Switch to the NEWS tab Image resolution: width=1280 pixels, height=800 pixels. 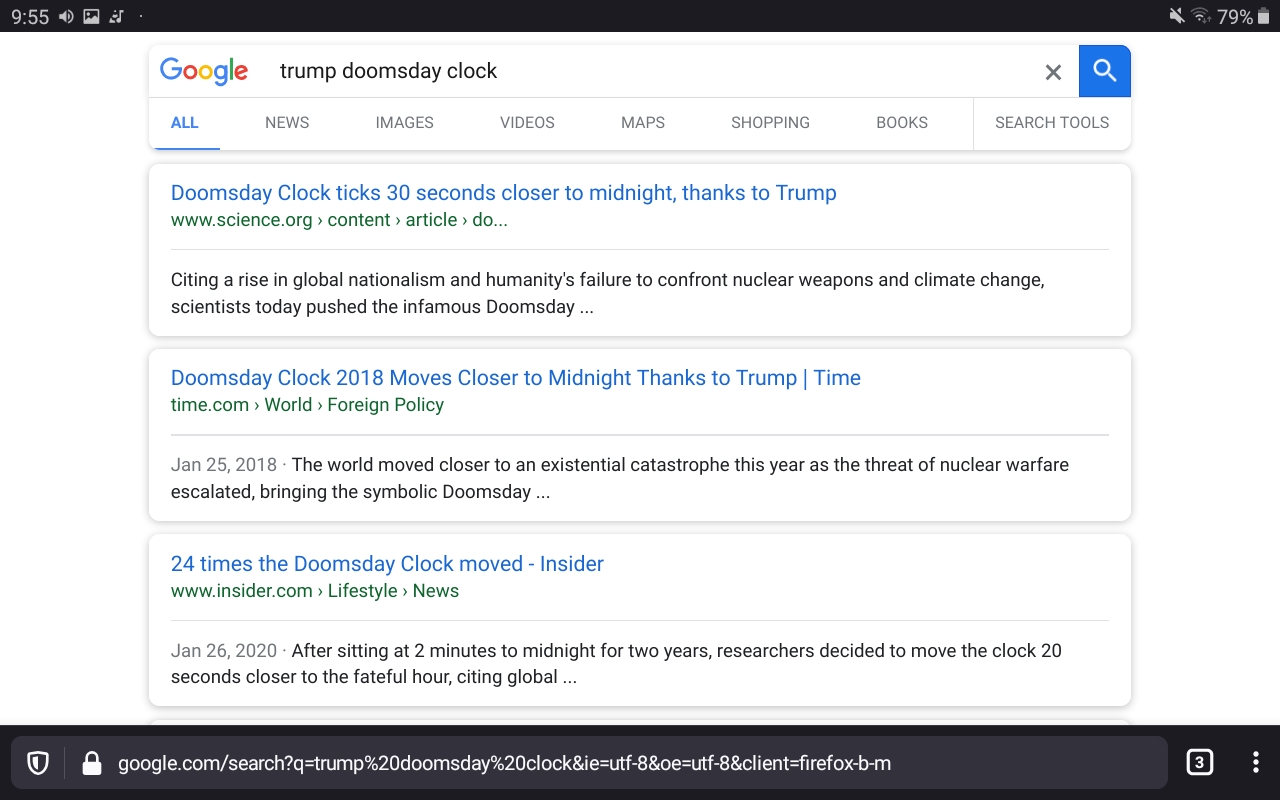(287, 123)
